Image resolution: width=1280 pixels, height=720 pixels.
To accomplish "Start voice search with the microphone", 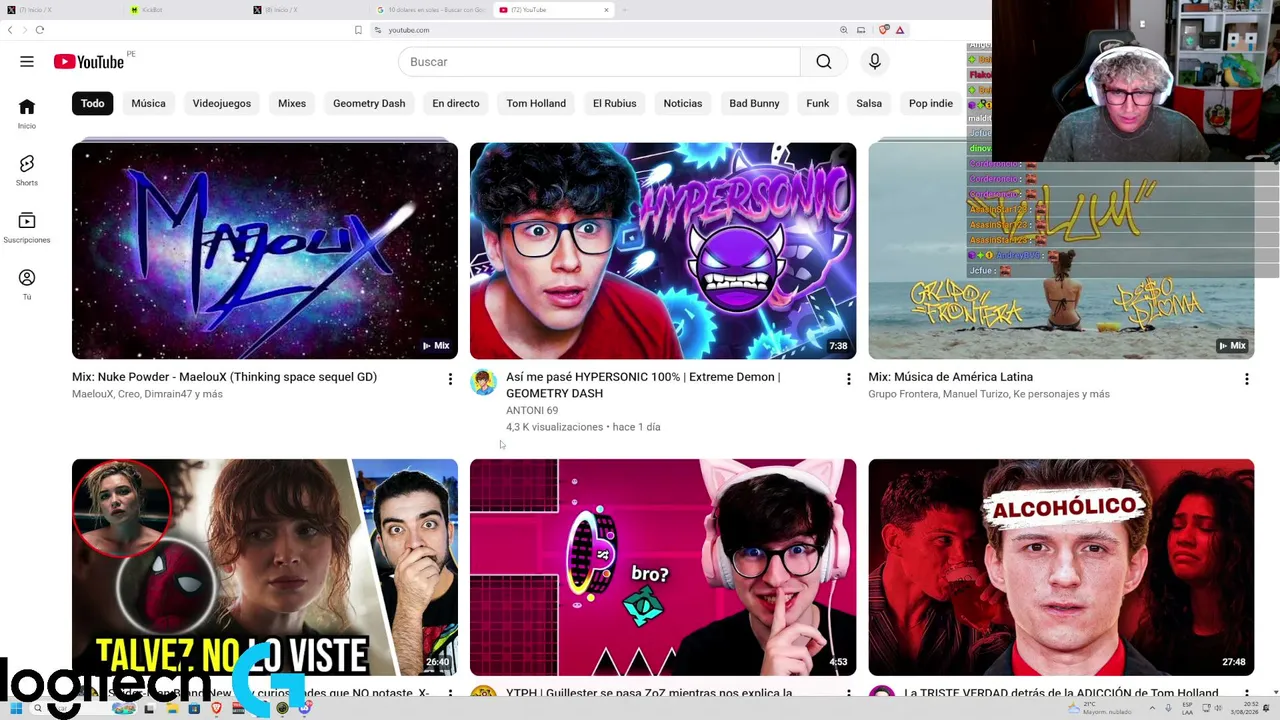I will click(x=875, y=62).
